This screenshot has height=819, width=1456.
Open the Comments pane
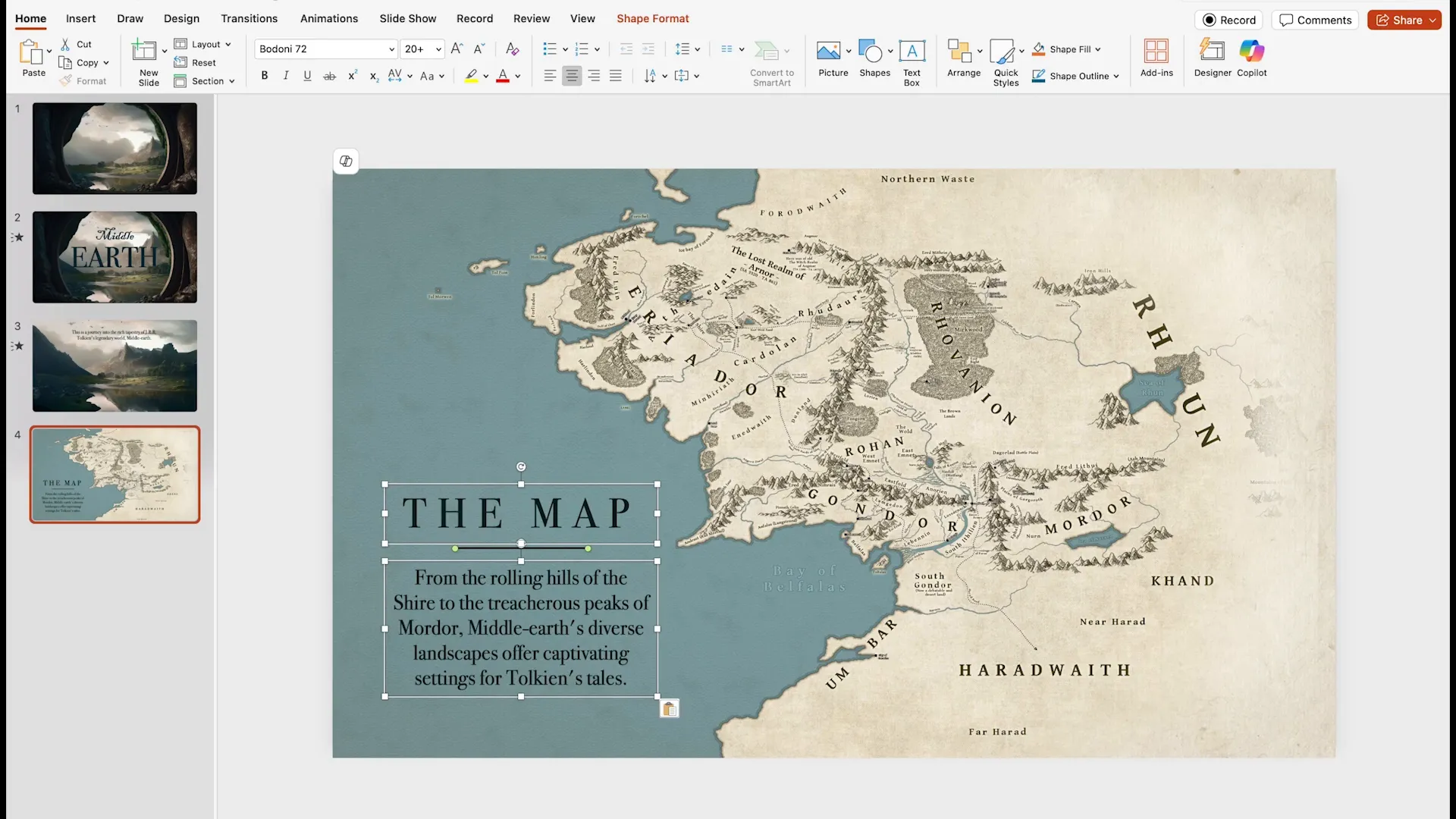click(1315, 20)
